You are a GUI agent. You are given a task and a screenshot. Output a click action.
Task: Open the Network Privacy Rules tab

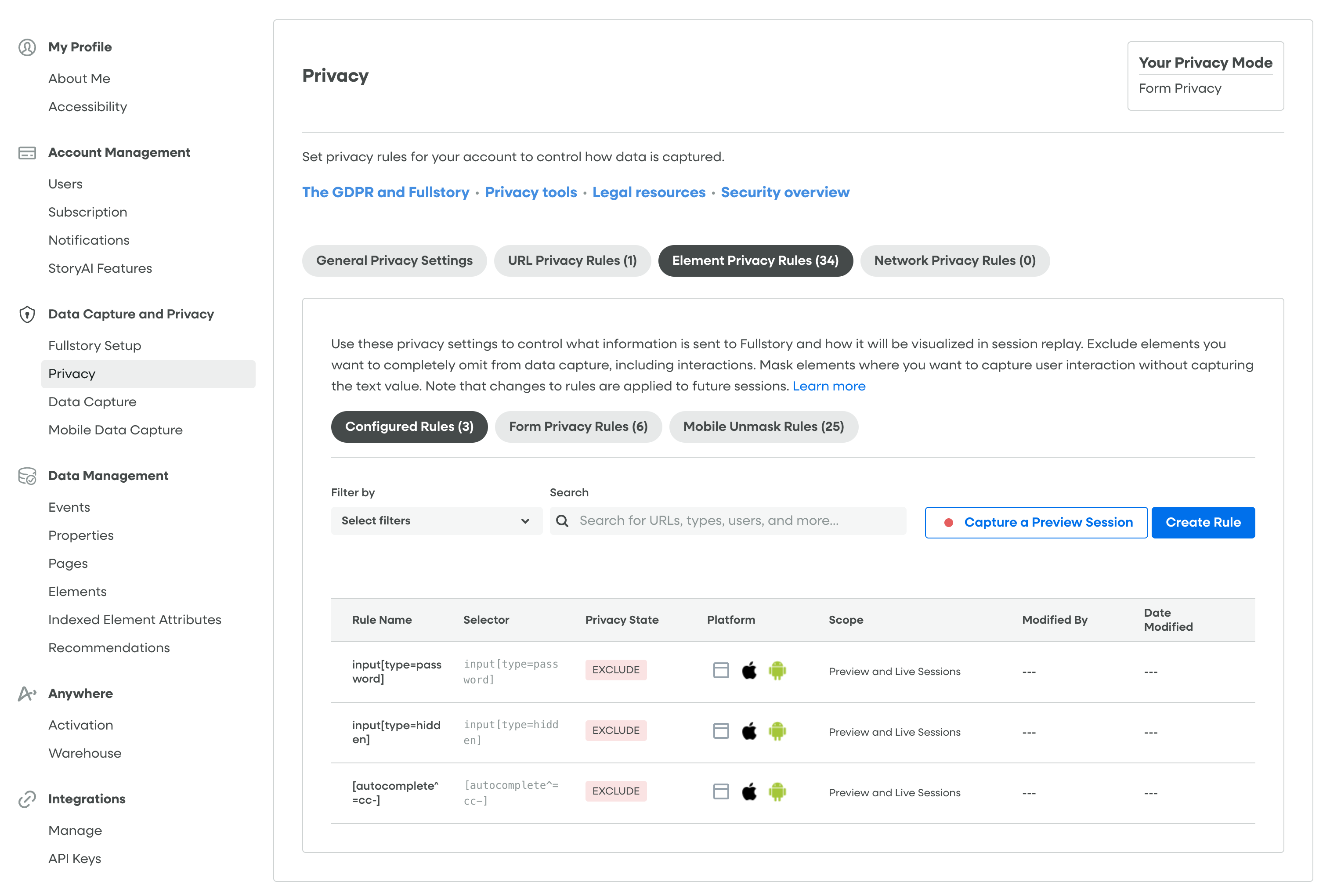pos(954,260)
